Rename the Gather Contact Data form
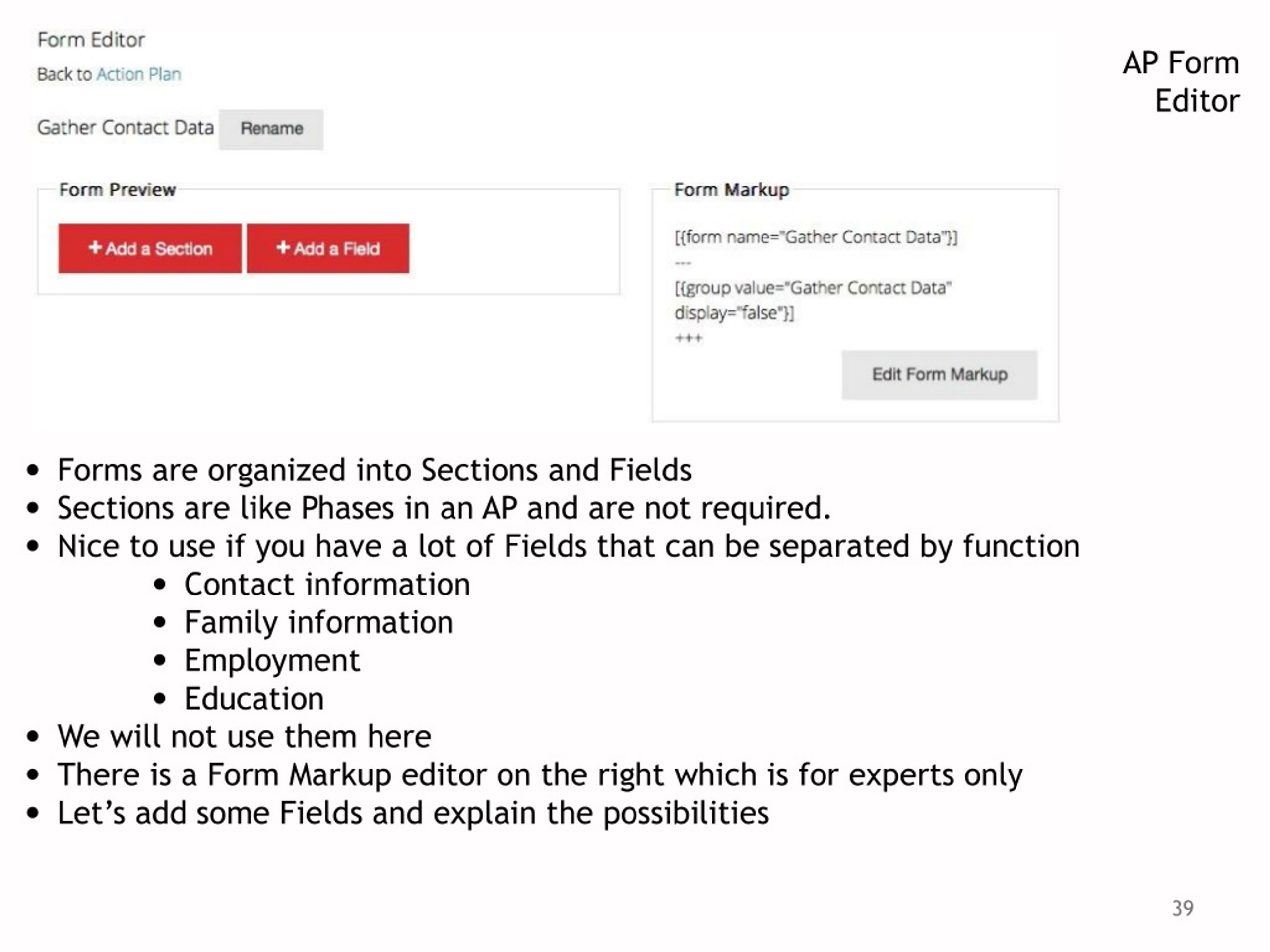Image resolution: width=1270 pixels, height=952 pixels. 271,129
